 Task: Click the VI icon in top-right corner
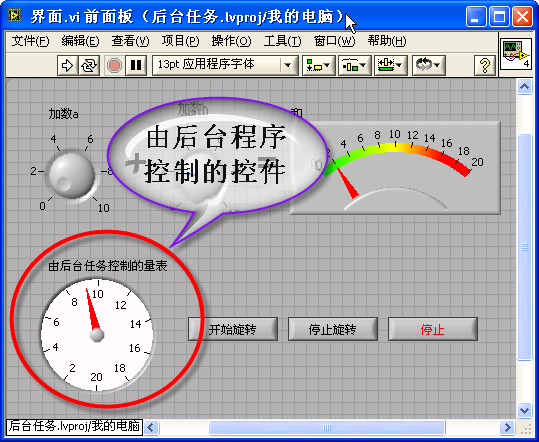[516, 54]
